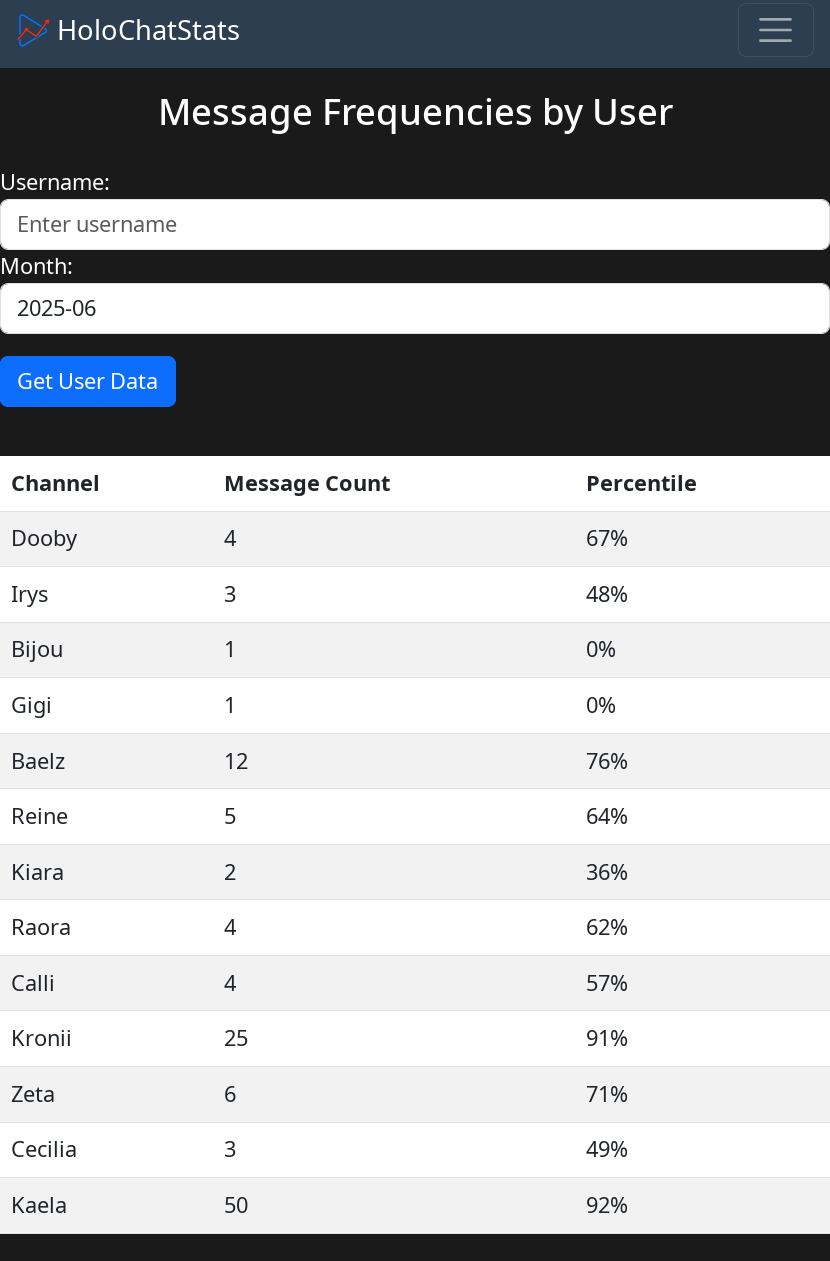
Task: Select the Irys channel row
Action: (415, 595)
